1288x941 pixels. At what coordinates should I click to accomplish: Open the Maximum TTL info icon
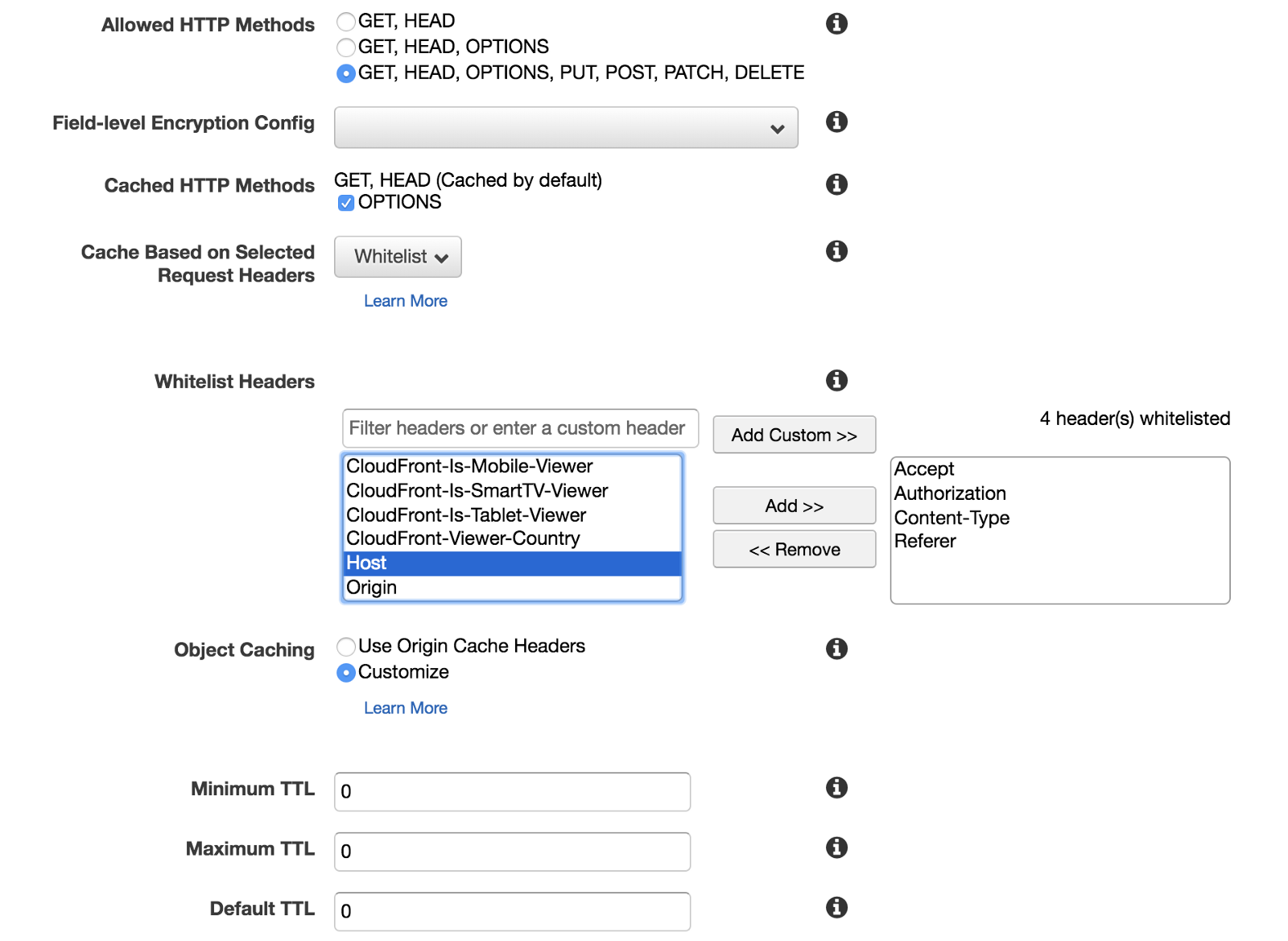836,847
